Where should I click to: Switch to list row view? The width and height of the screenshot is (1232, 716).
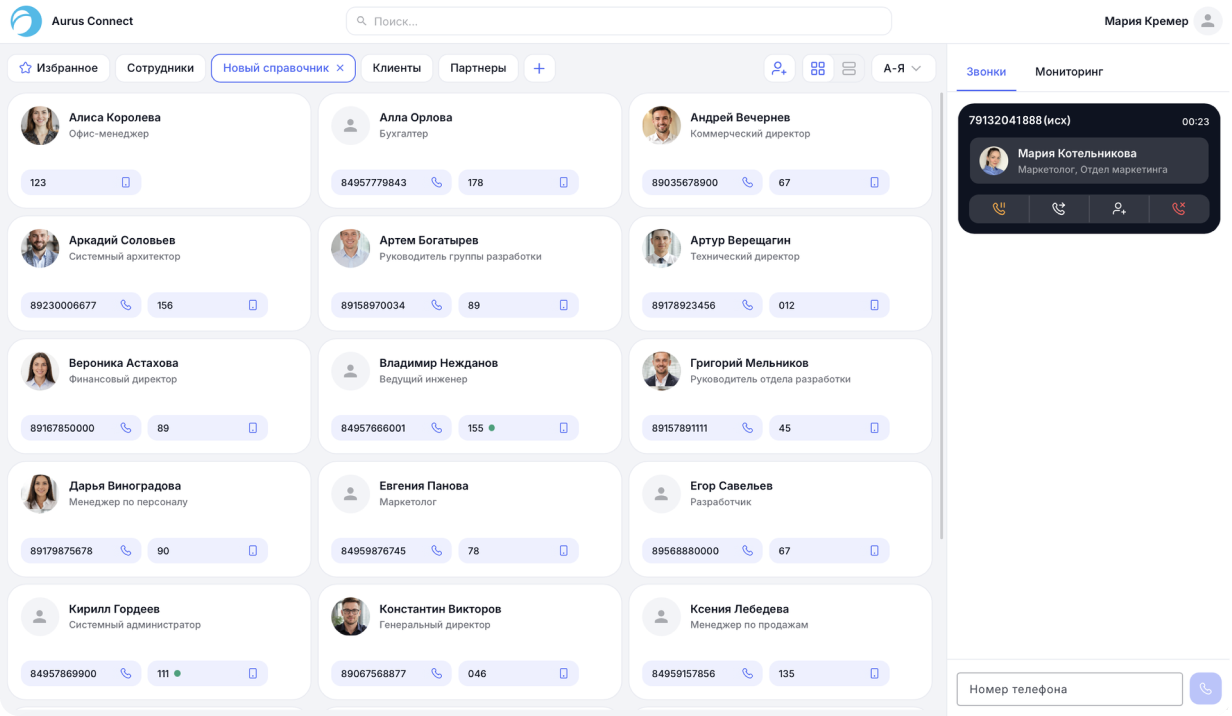pyautogui.click(x=849, y=68)
